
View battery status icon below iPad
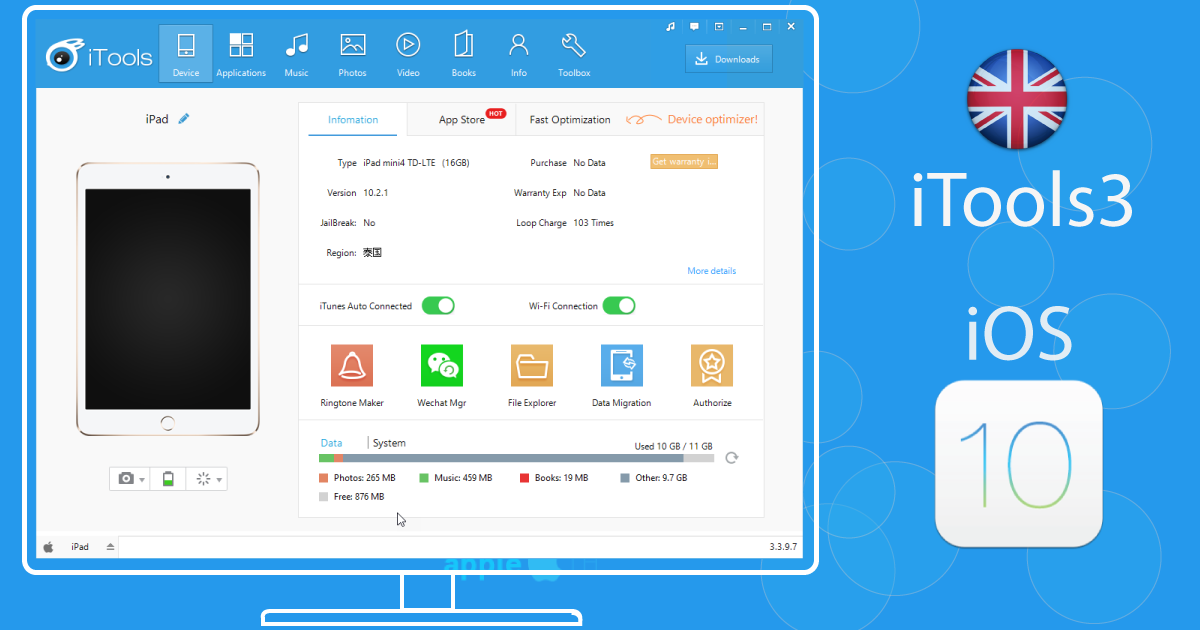[x=168, y=479]
